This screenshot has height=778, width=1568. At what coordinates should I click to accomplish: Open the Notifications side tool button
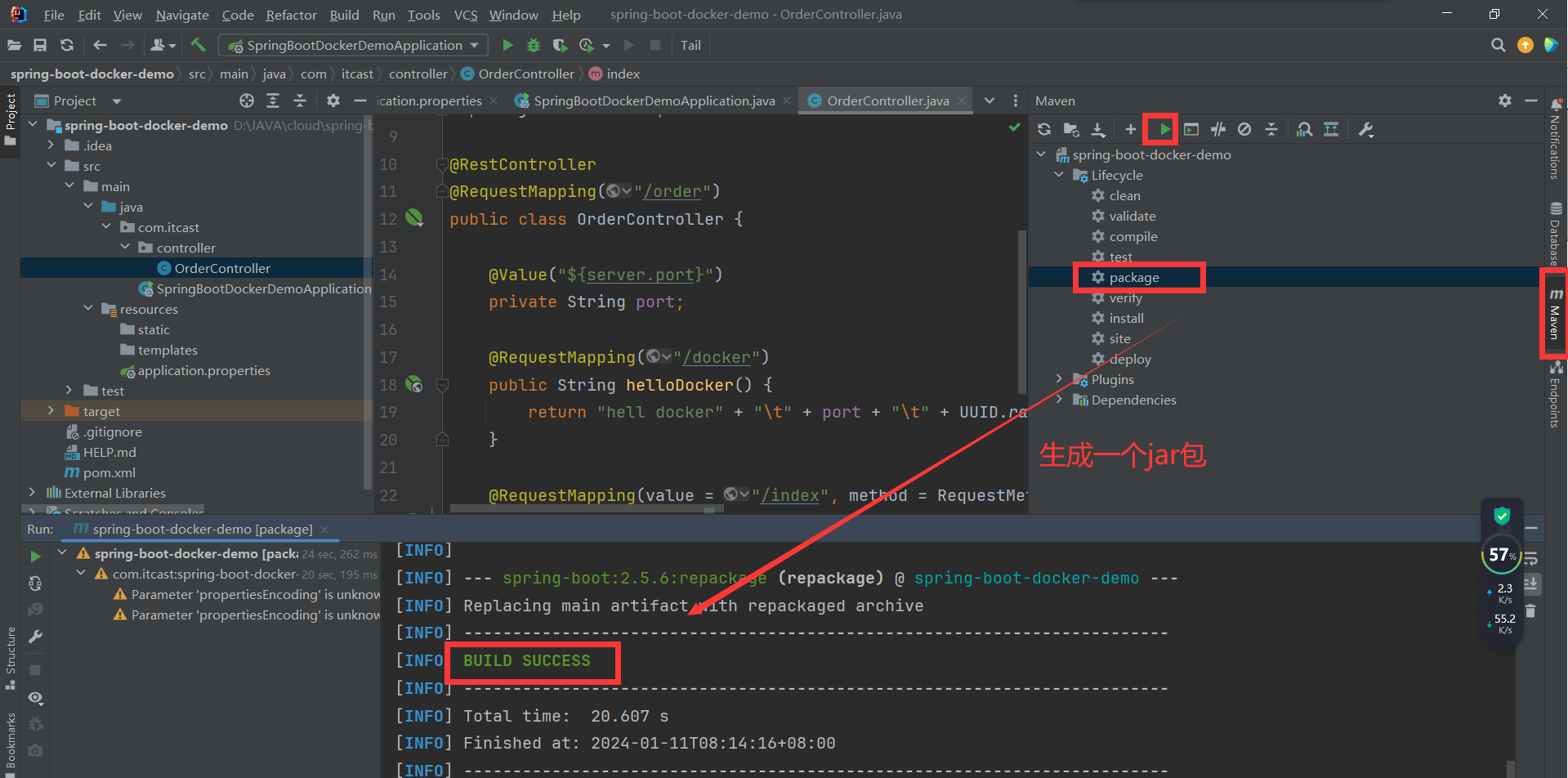1555,139
